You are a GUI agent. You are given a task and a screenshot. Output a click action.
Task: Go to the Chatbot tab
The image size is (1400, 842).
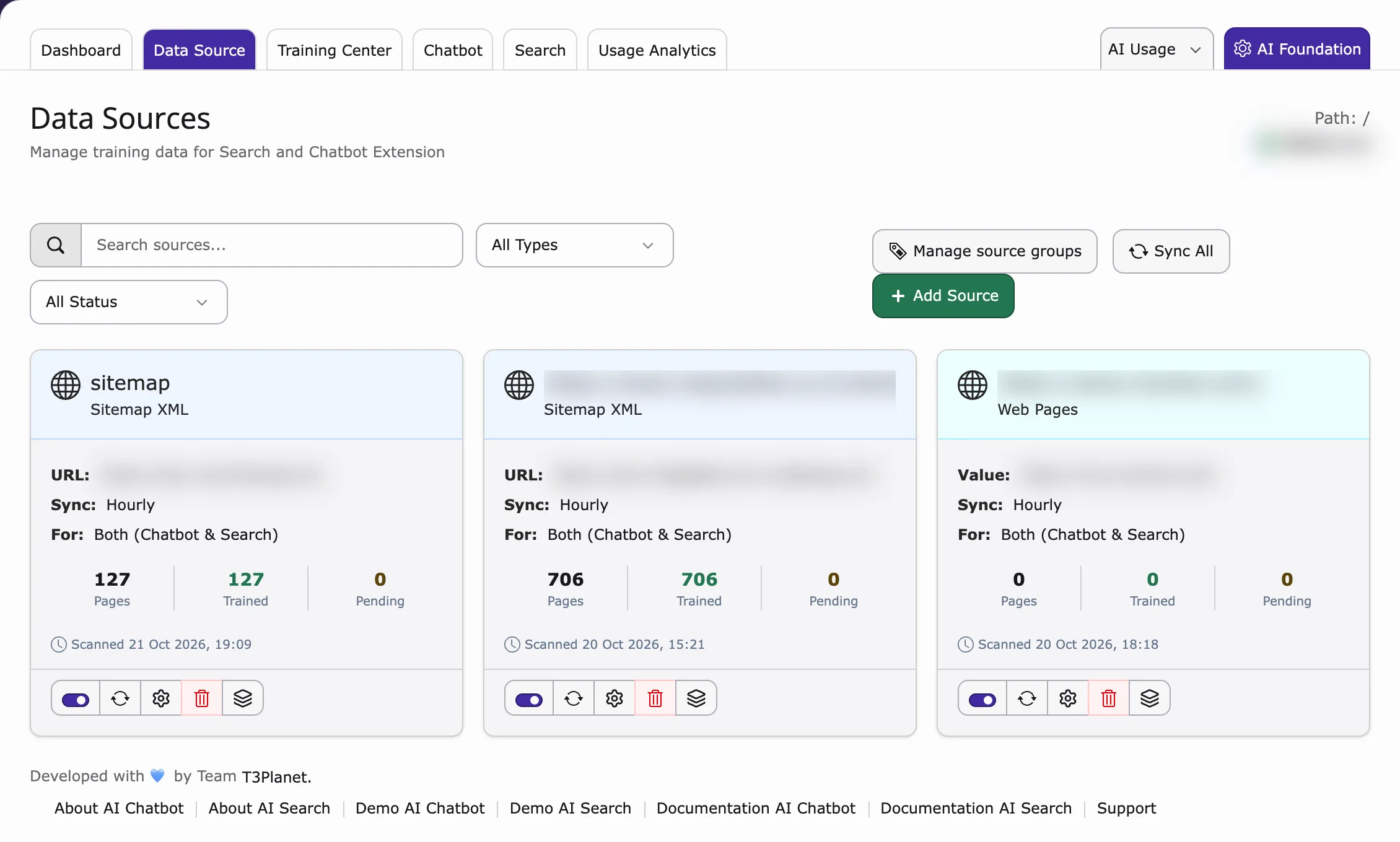pos(453,50)
